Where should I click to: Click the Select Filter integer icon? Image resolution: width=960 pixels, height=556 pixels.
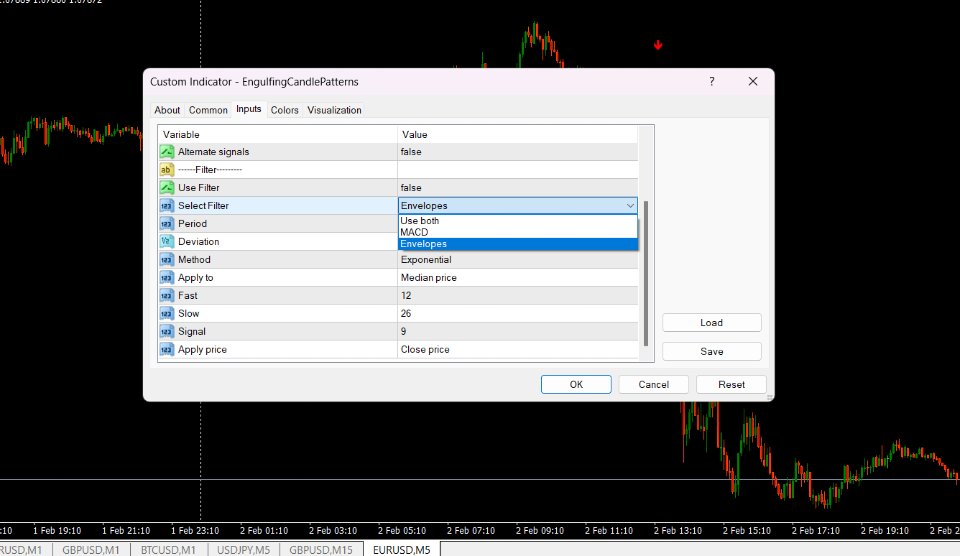point(167,206)
